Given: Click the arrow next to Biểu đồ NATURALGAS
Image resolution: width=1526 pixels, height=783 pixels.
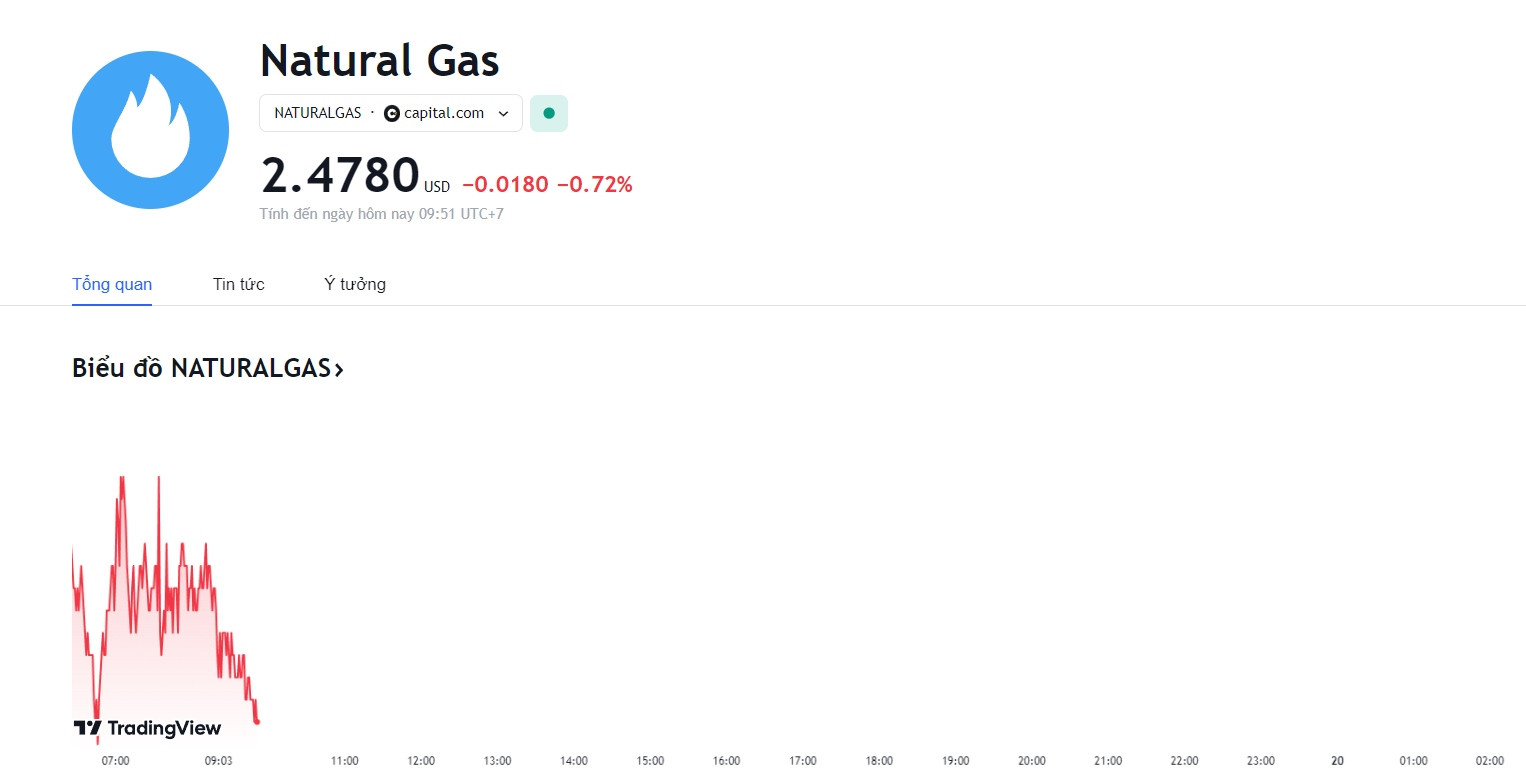Looking at the screenshot, I should point(339,370).
